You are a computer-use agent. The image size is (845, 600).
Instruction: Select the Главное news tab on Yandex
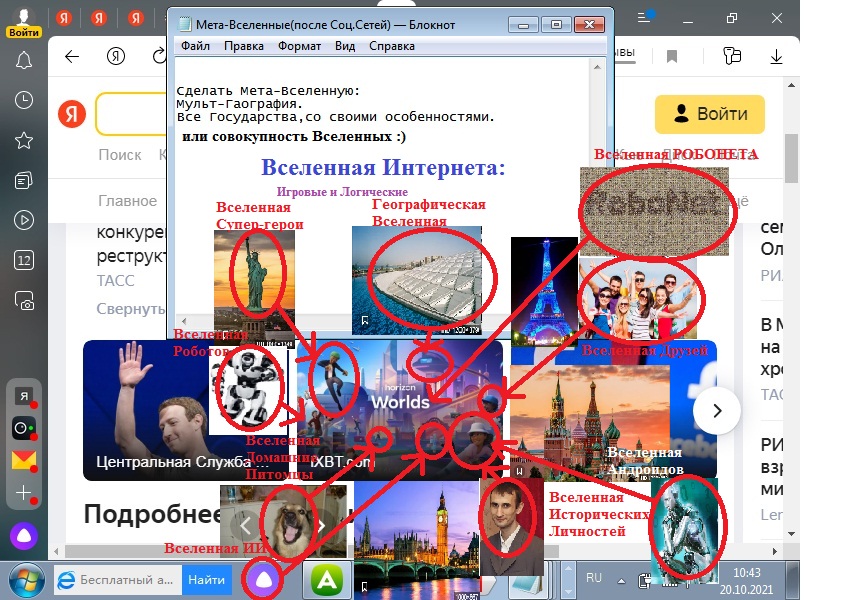tap(127, 201)
